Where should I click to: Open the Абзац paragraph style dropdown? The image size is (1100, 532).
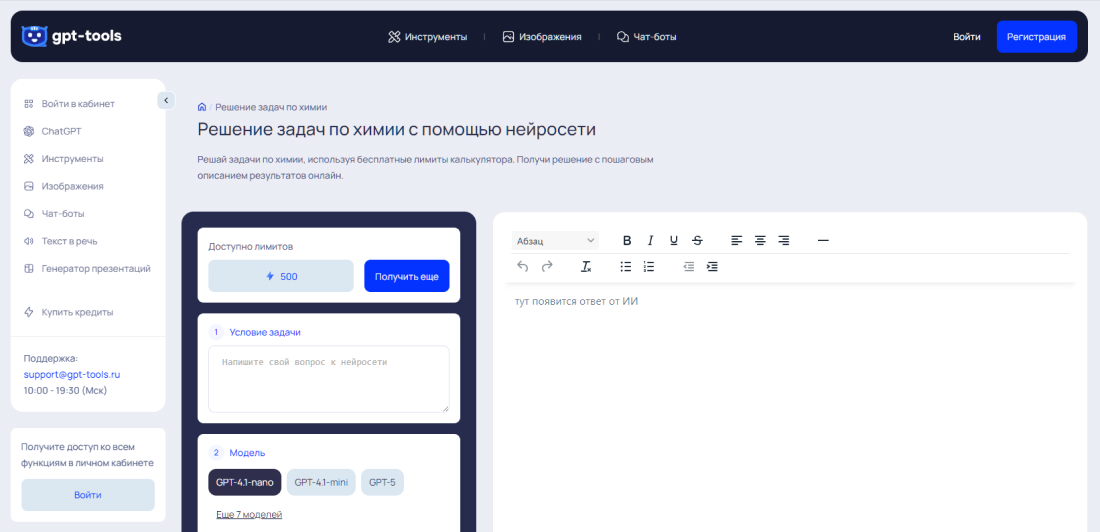[x=555, y=241]
